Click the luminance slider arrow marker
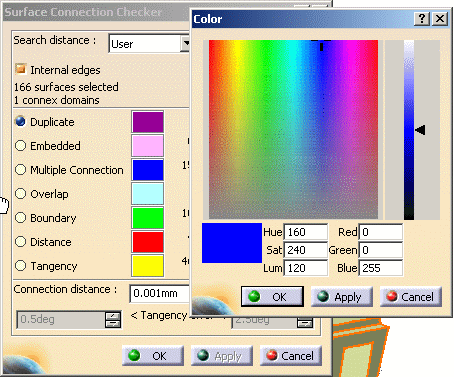 [x=420, y=130]
